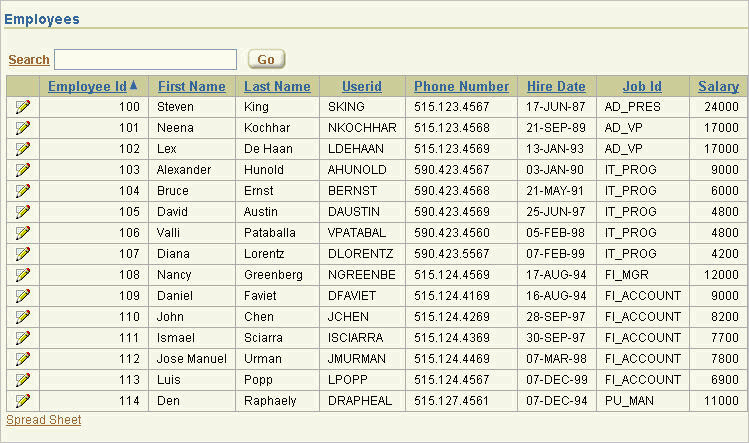Click the edit icon for Nancy Greenberg
The image size is (749, 443).
tap(22, 275)
